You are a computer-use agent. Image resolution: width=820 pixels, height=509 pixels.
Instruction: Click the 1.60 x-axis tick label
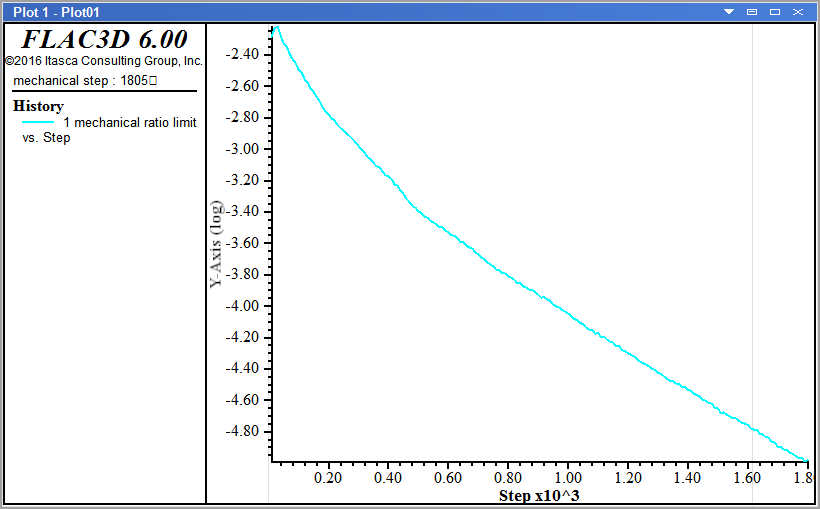pyautogui.click(x=747, y=478)
